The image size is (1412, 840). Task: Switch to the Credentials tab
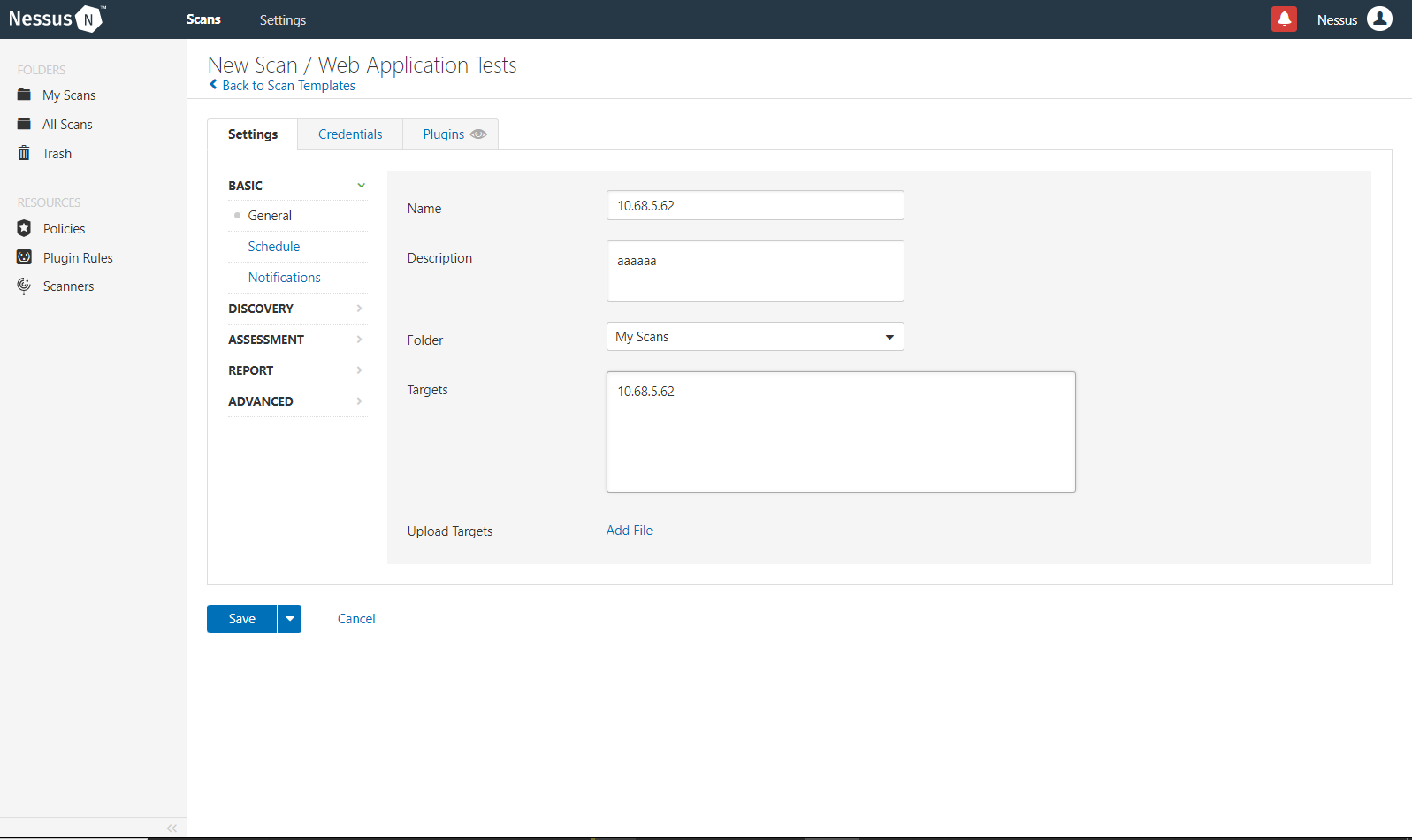pos(350,134)
